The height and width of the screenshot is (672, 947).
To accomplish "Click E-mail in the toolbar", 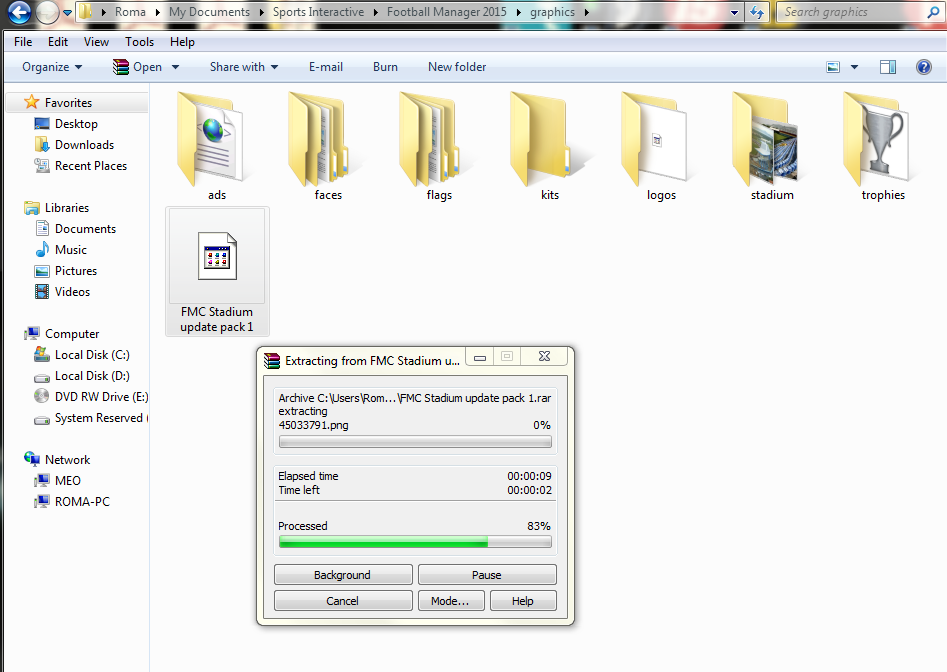I will [x=326, y=67].
